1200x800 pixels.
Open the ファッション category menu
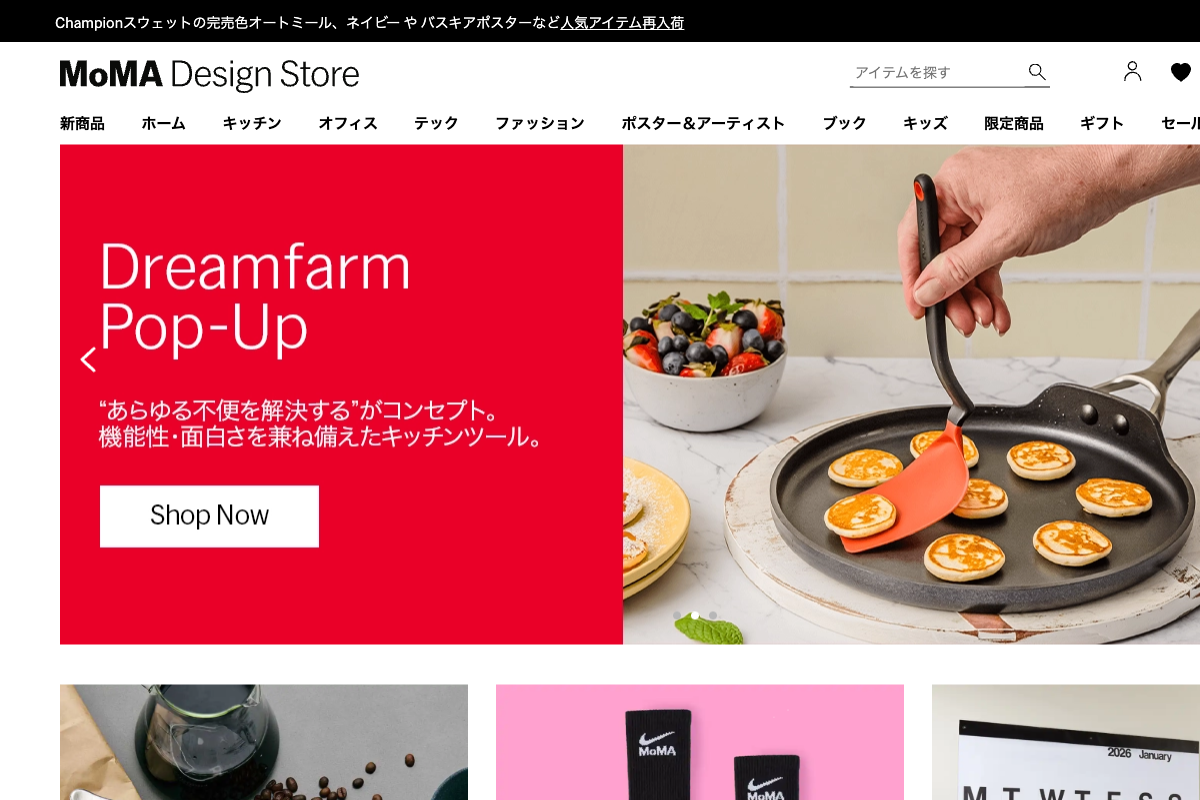tap(540, 123)
